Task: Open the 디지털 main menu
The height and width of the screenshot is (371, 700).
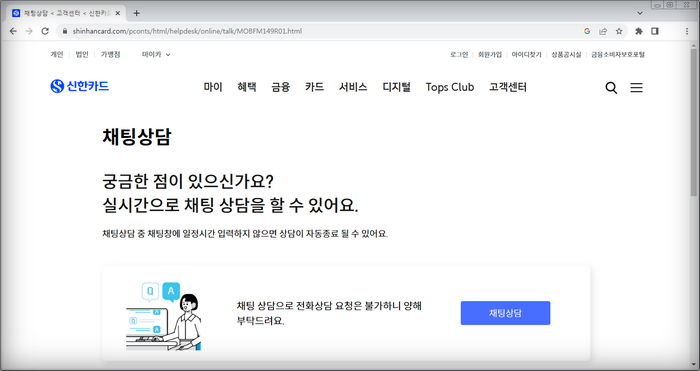Action: click(x=396, y=87)
